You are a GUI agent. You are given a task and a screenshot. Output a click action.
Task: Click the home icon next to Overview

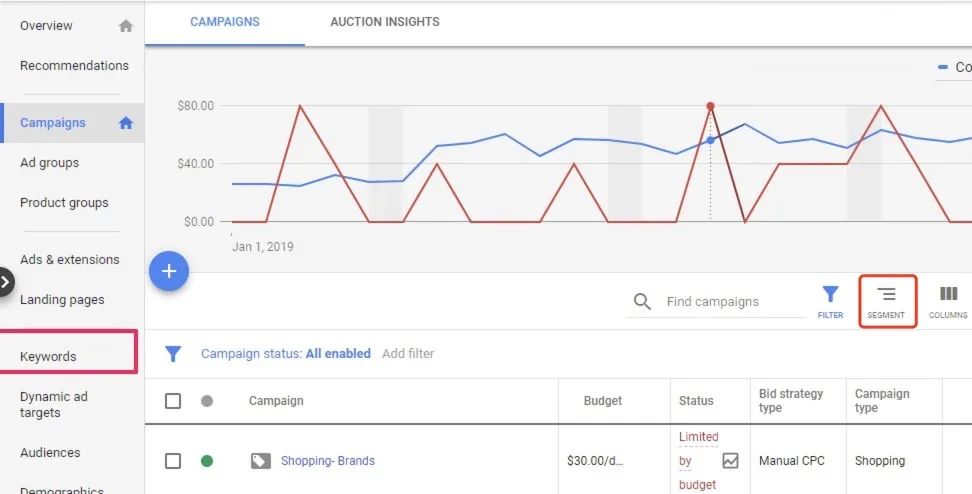pos(125,26)
